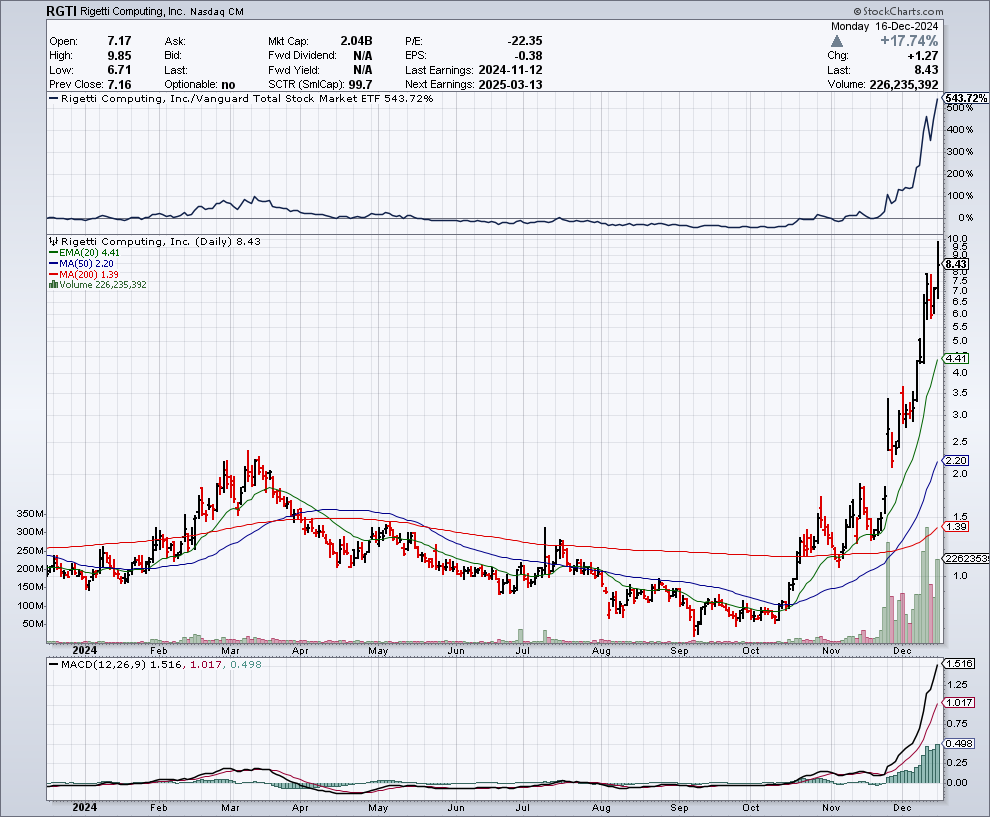
Task: Click the Chg value +1.27
Action: [922, 56]
